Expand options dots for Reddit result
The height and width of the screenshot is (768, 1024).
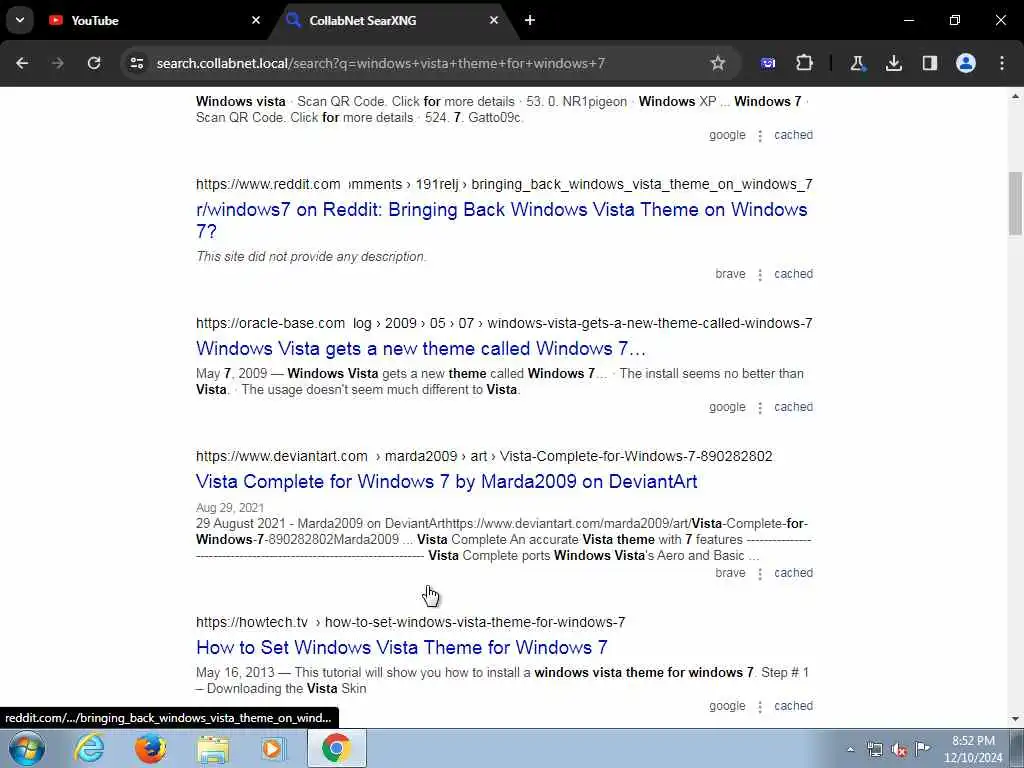click(760, 274)
